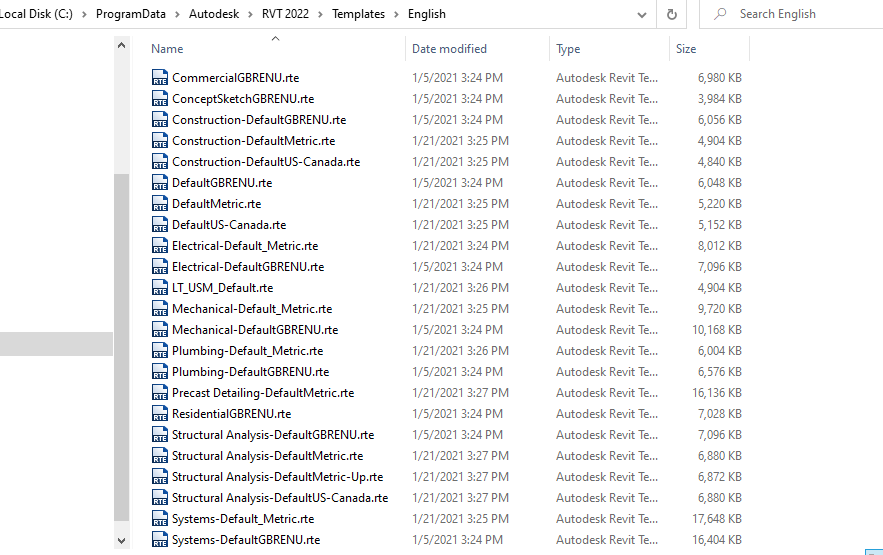Select file name Mechanical-DefaultGBRENU.rte
This screenshot has height=555, width=883.
255,330
